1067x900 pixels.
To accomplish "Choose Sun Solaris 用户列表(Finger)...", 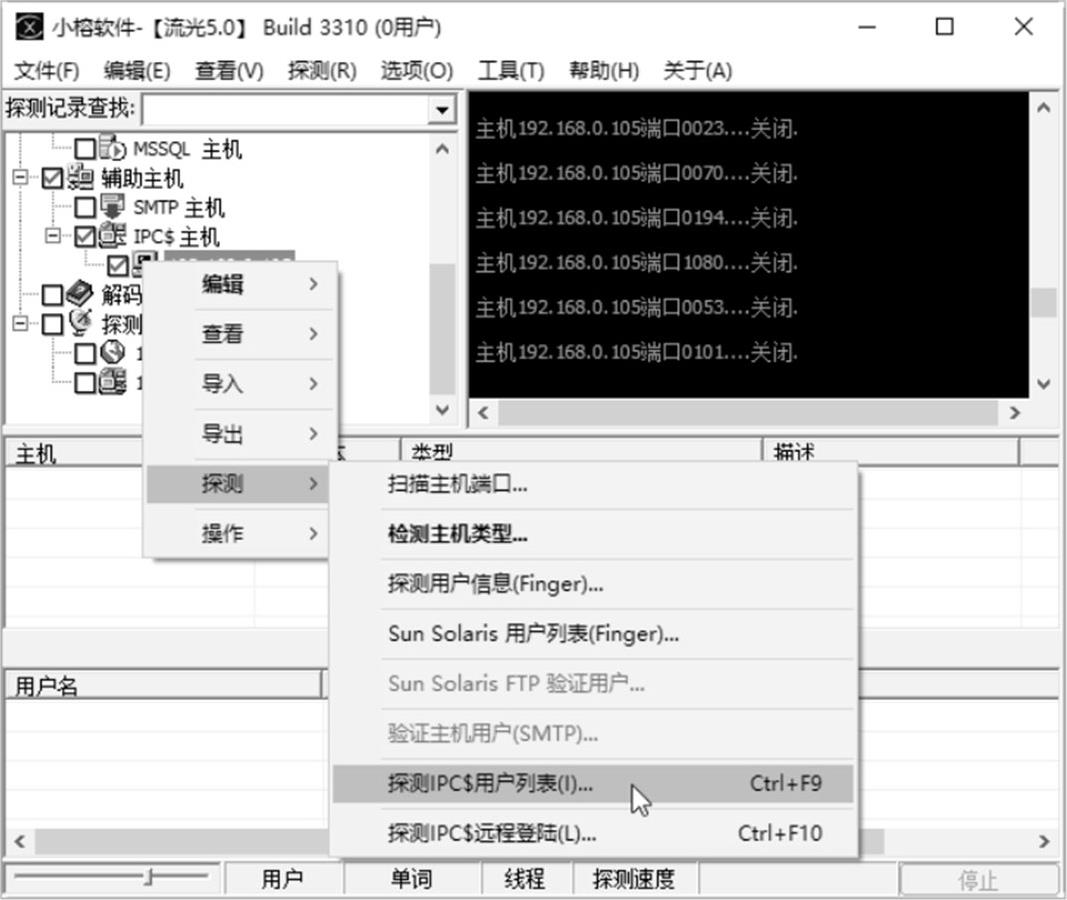I will pos(593,634).
